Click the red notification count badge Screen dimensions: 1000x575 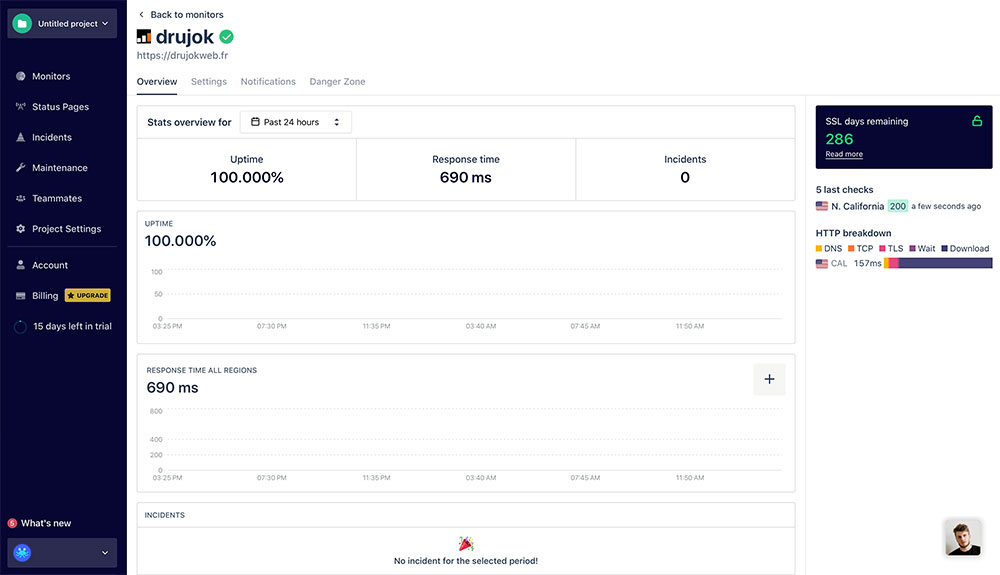click(12, 523)
